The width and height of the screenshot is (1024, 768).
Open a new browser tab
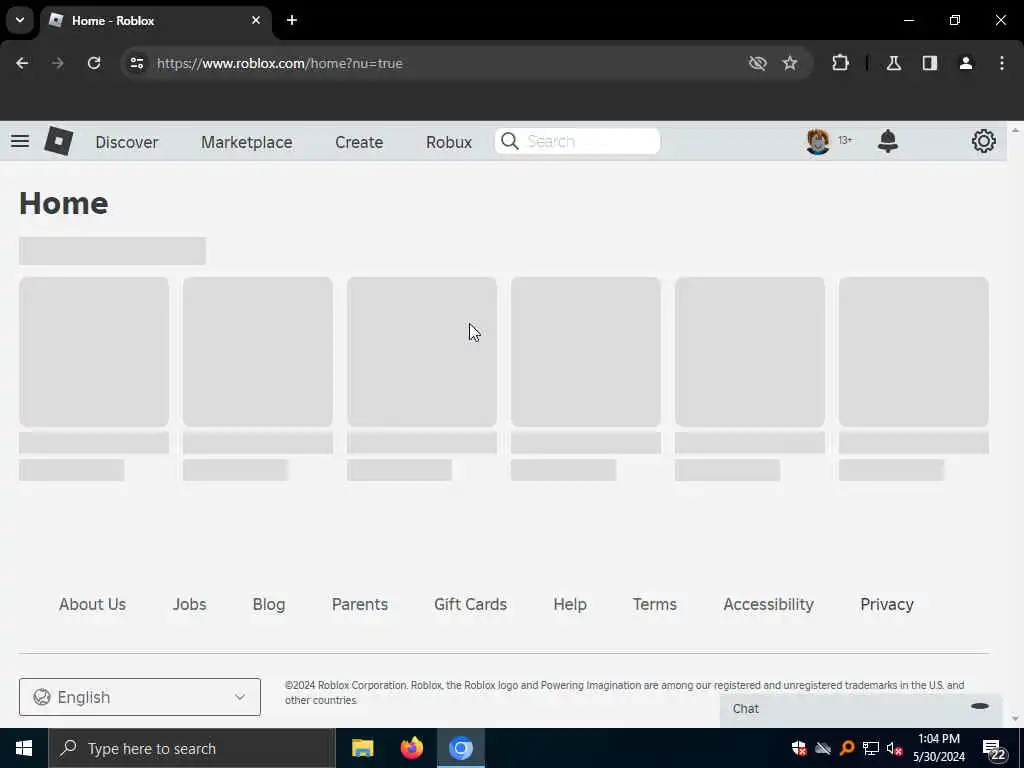pyautogui.click(x=292, y=20)
